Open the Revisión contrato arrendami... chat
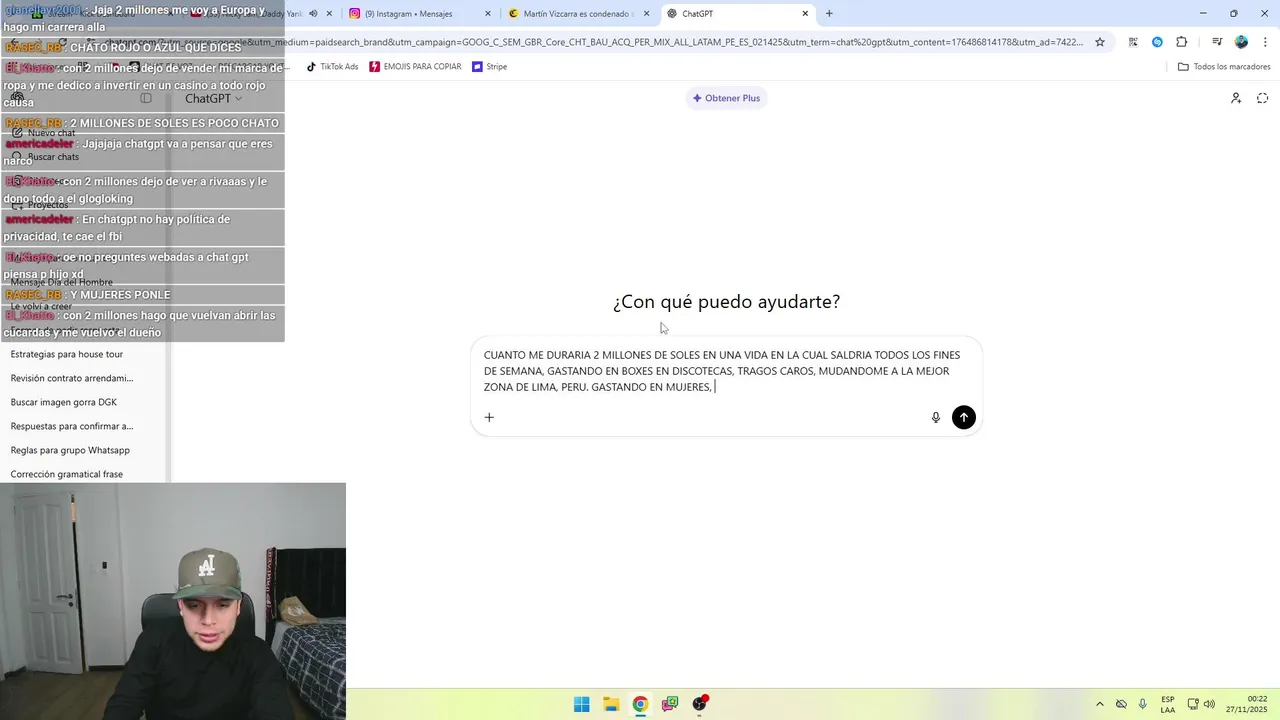Image resolution: width=1280 pixels, height=720 pixels. [x=72, y=378]
